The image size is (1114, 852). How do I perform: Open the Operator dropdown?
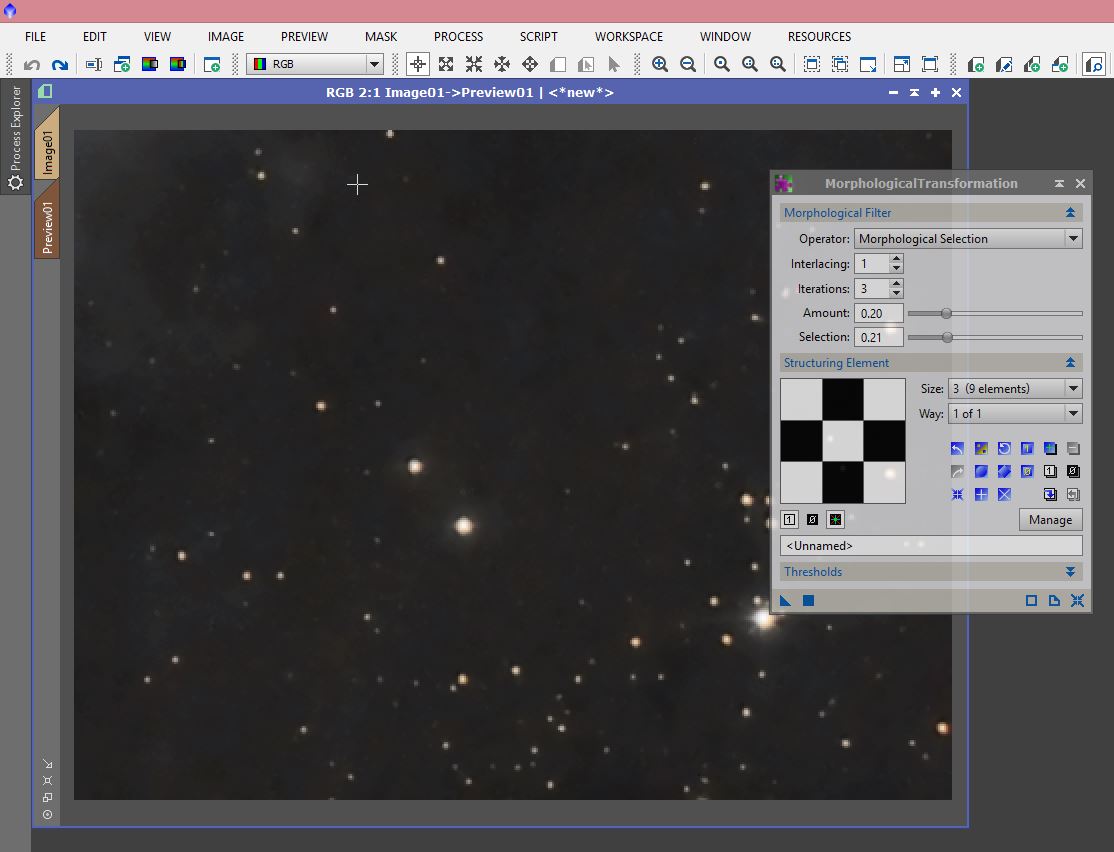1072,239
